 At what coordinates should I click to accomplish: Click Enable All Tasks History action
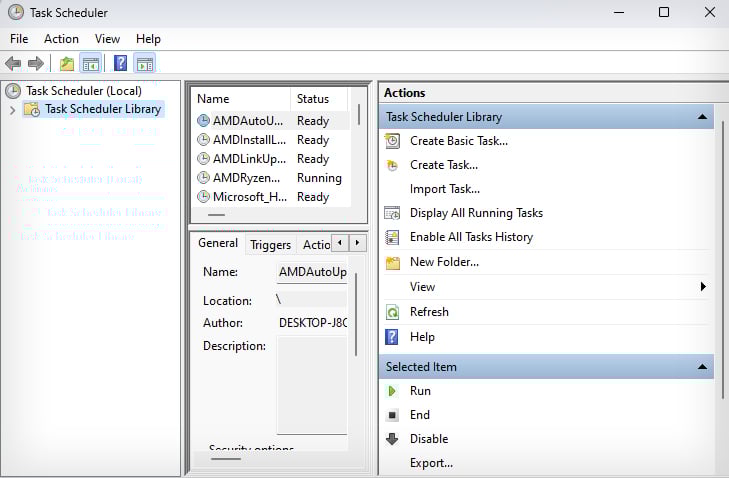click(471, 237)
